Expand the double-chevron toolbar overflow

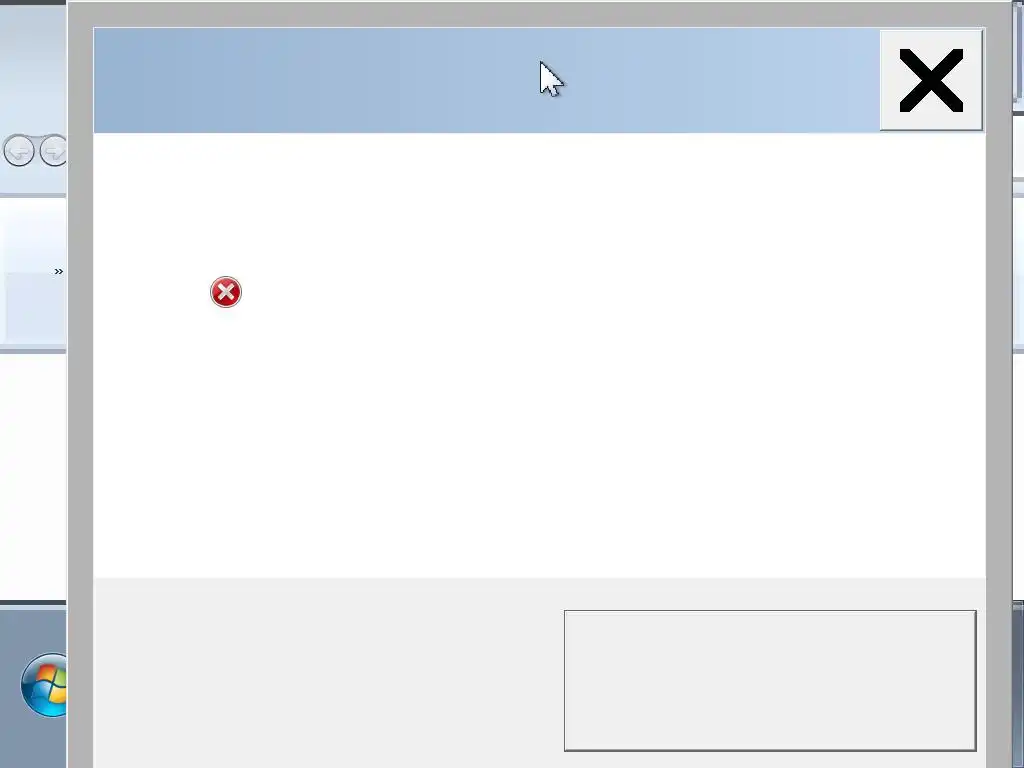pyautogui.click(x=59, y=271)
